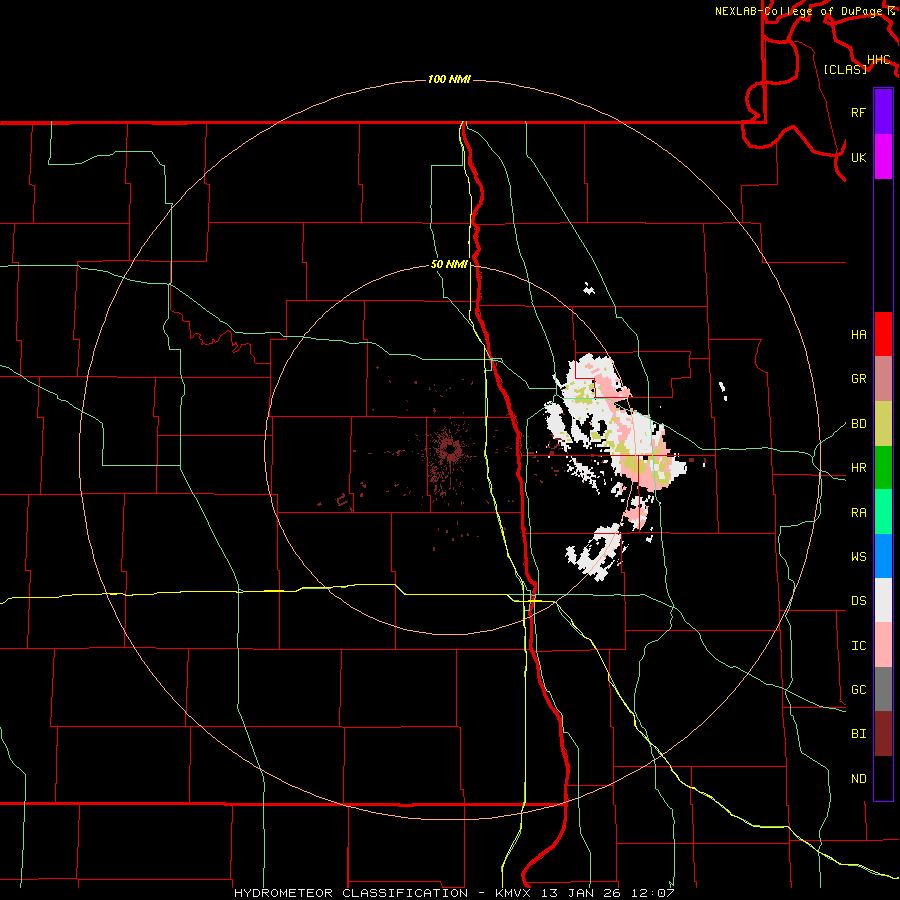Viewport: 900px width, 900px height.
Task: Click the WS legend label
Action: point(858,557)
